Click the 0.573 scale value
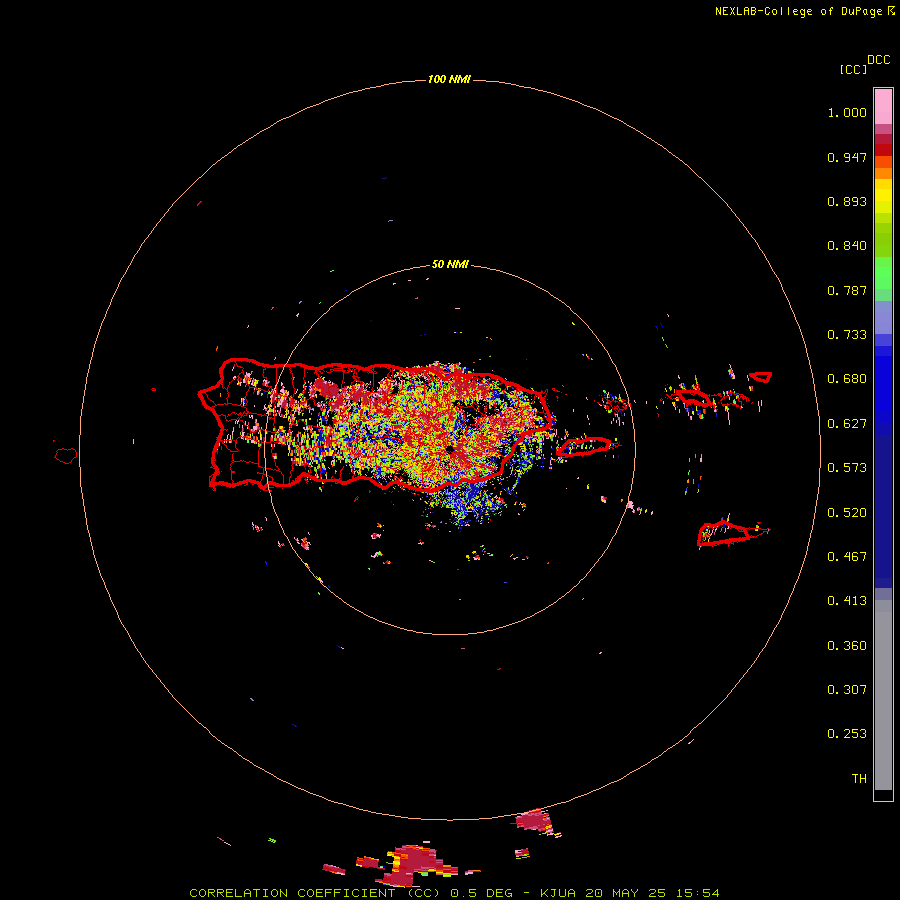 point(847,468)
